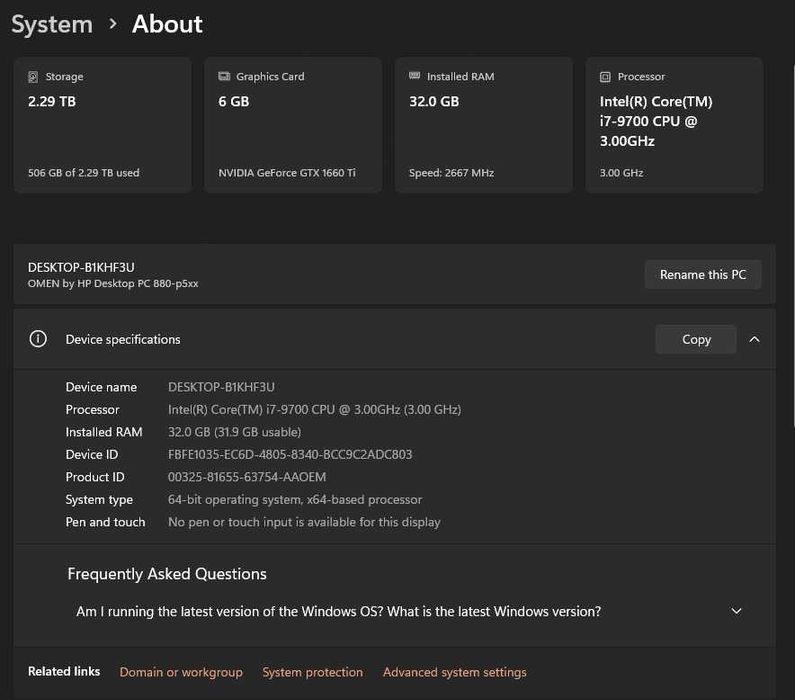The image size is (795, 700).
Task: Click the Product ID row label
Action: tap(95, 477)
